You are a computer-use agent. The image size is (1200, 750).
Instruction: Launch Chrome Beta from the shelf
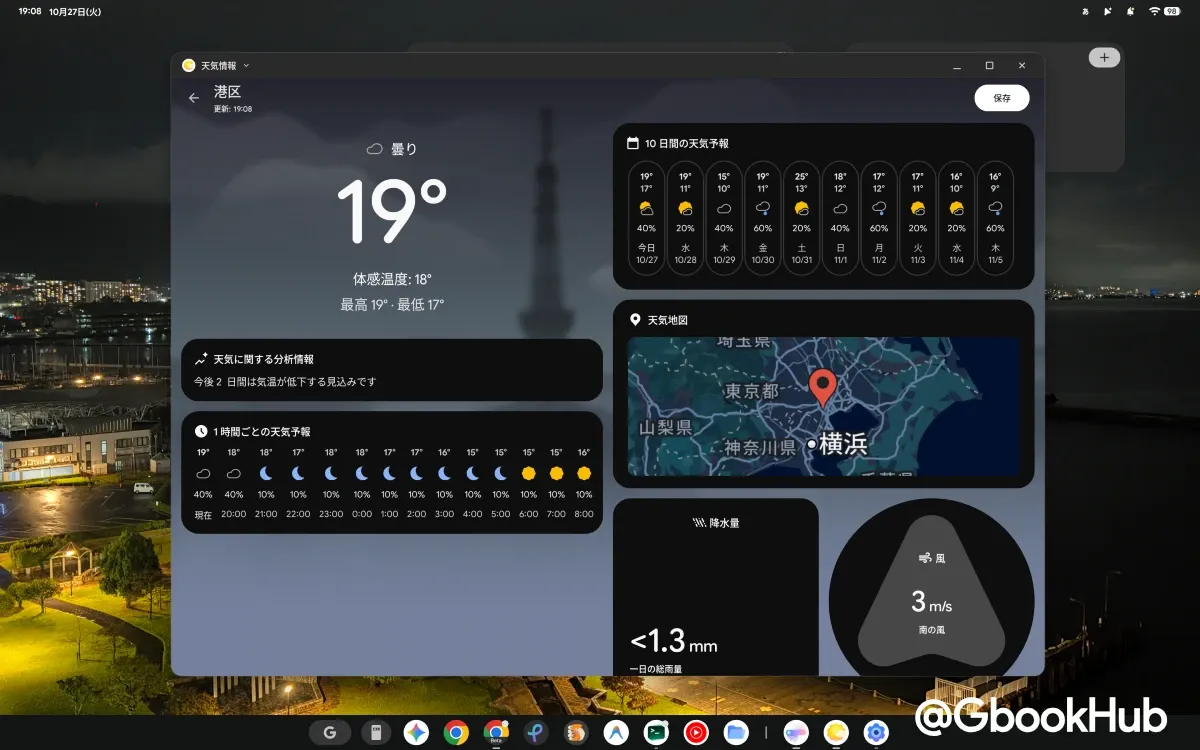[x=496, y=733]
